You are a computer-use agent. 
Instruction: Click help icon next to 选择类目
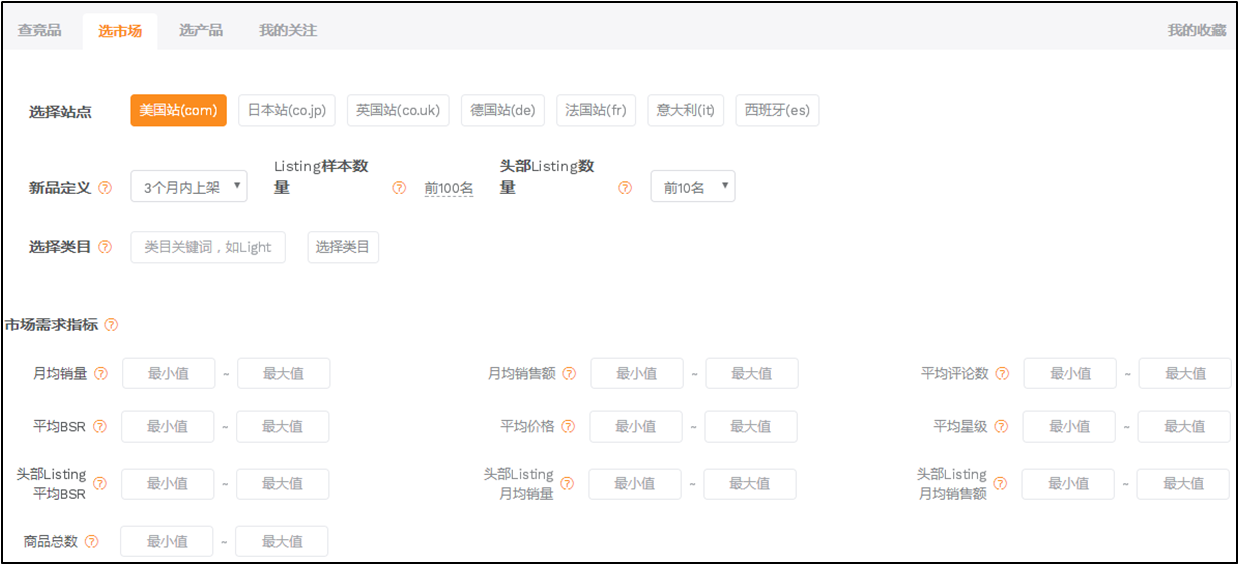[x=105, y=247]
